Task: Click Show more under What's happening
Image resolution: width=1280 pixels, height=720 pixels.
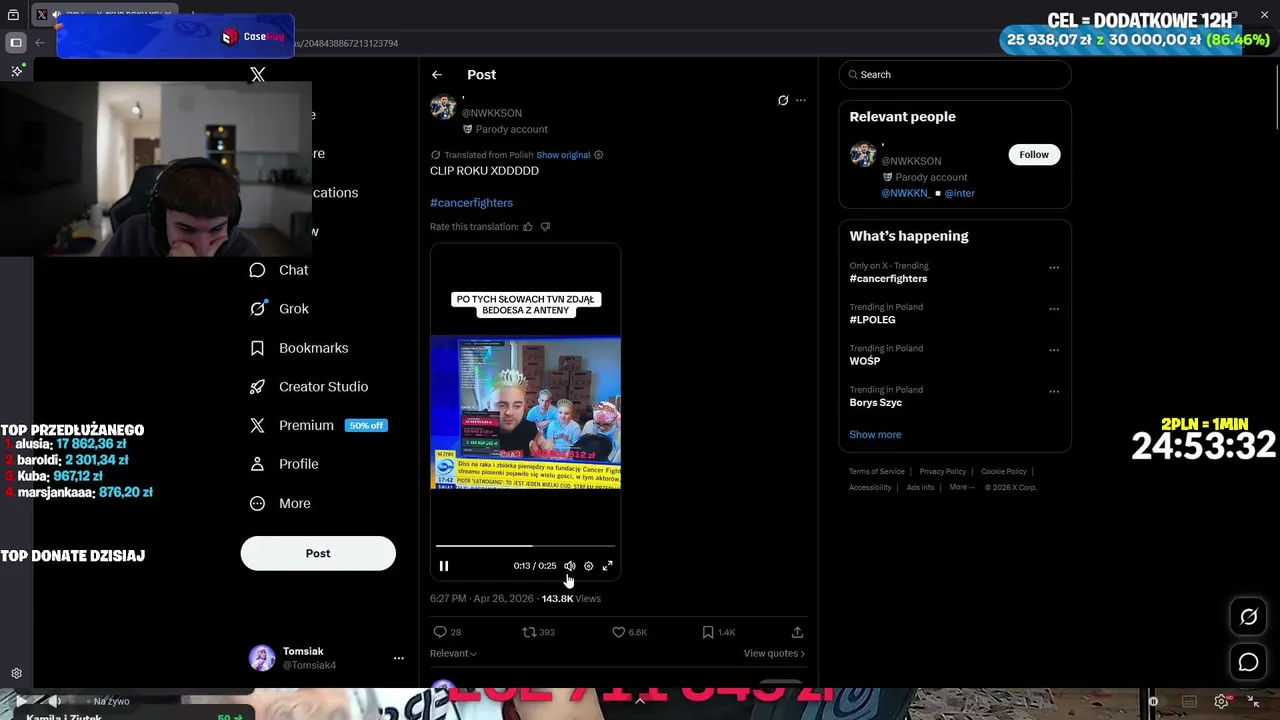Action: 875,435
